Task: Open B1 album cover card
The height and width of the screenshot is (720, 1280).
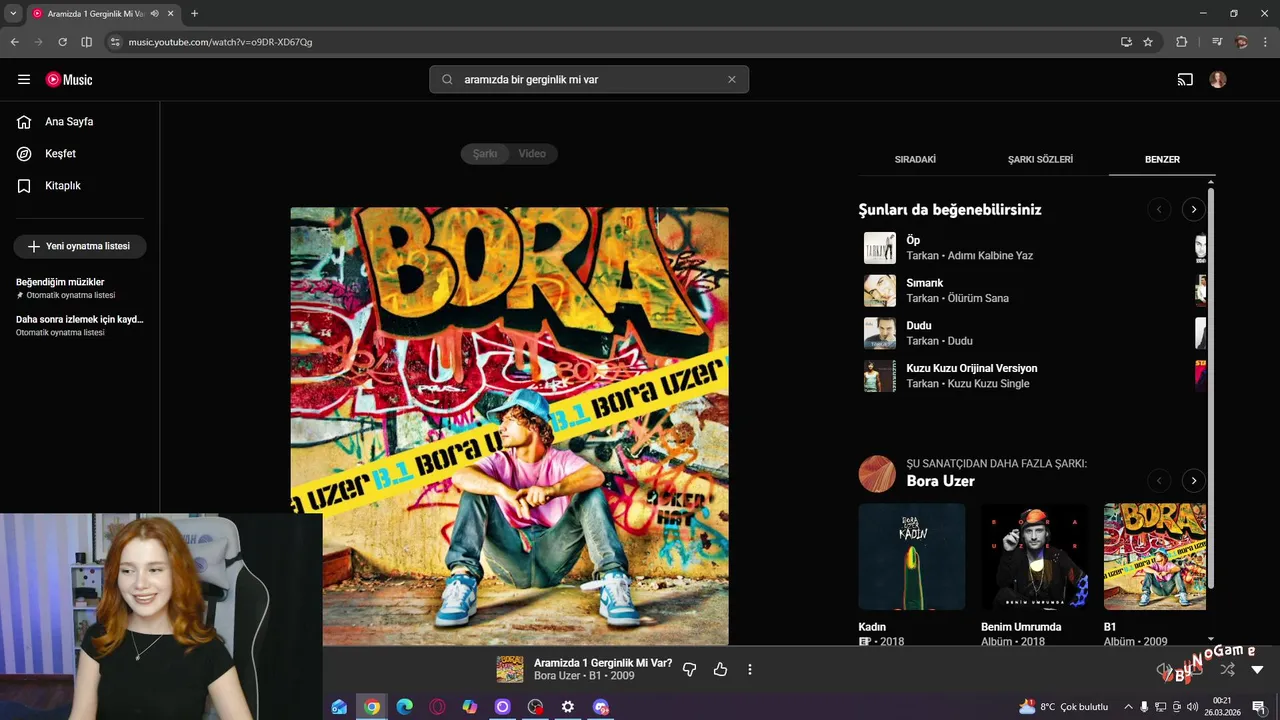Action: [1155, 557]
